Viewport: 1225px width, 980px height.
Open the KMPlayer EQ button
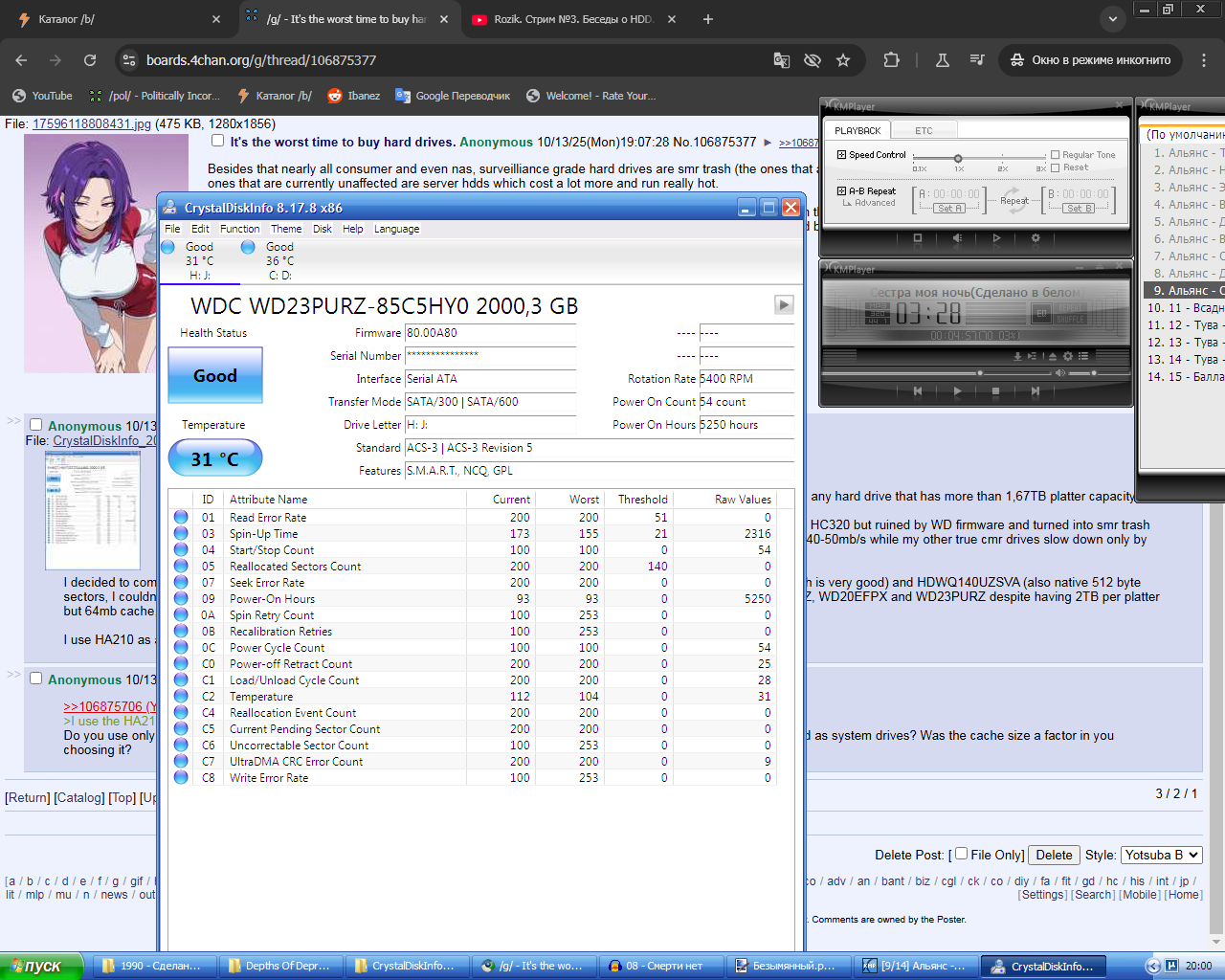pos(1041,314)
